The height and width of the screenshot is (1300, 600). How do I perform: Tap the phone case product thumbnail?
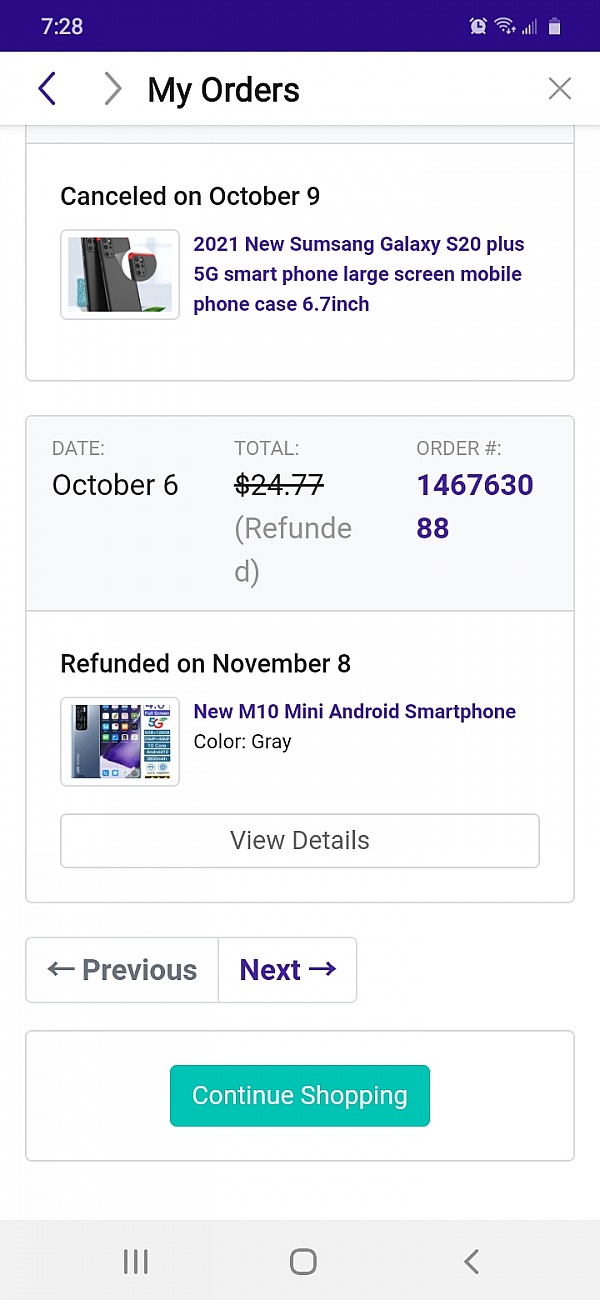pos(120,275)
